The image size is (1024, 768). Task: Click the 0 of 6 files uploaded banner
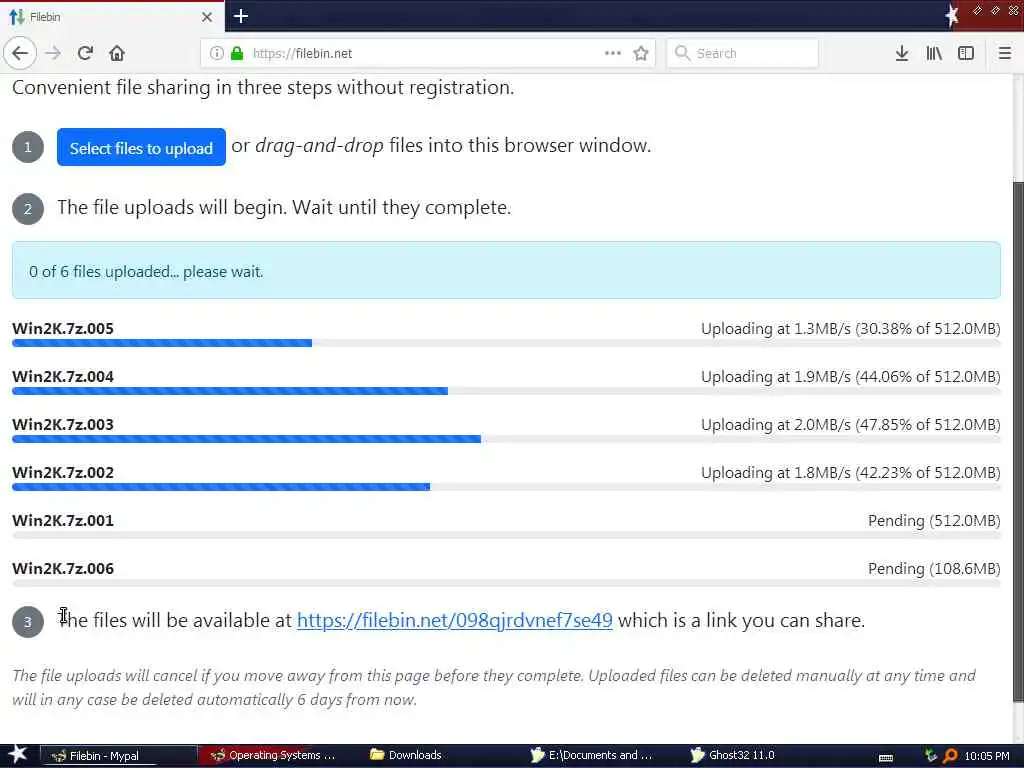pyautogui.click(x=506, y=270)
